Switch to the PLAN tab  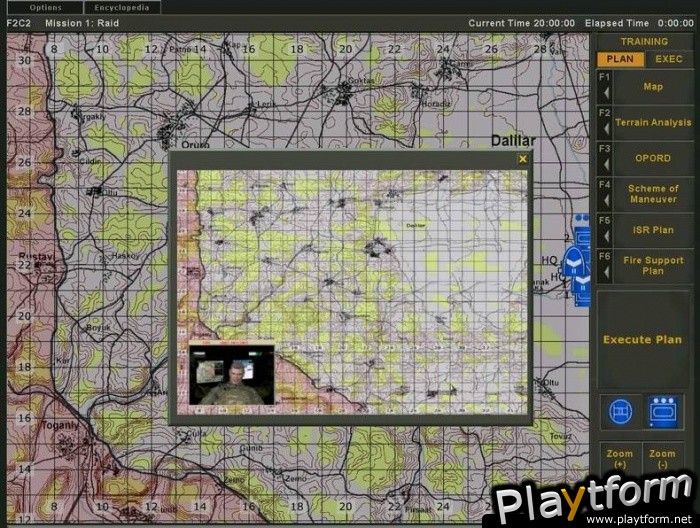pyautogui.click(x=620, y=59)
